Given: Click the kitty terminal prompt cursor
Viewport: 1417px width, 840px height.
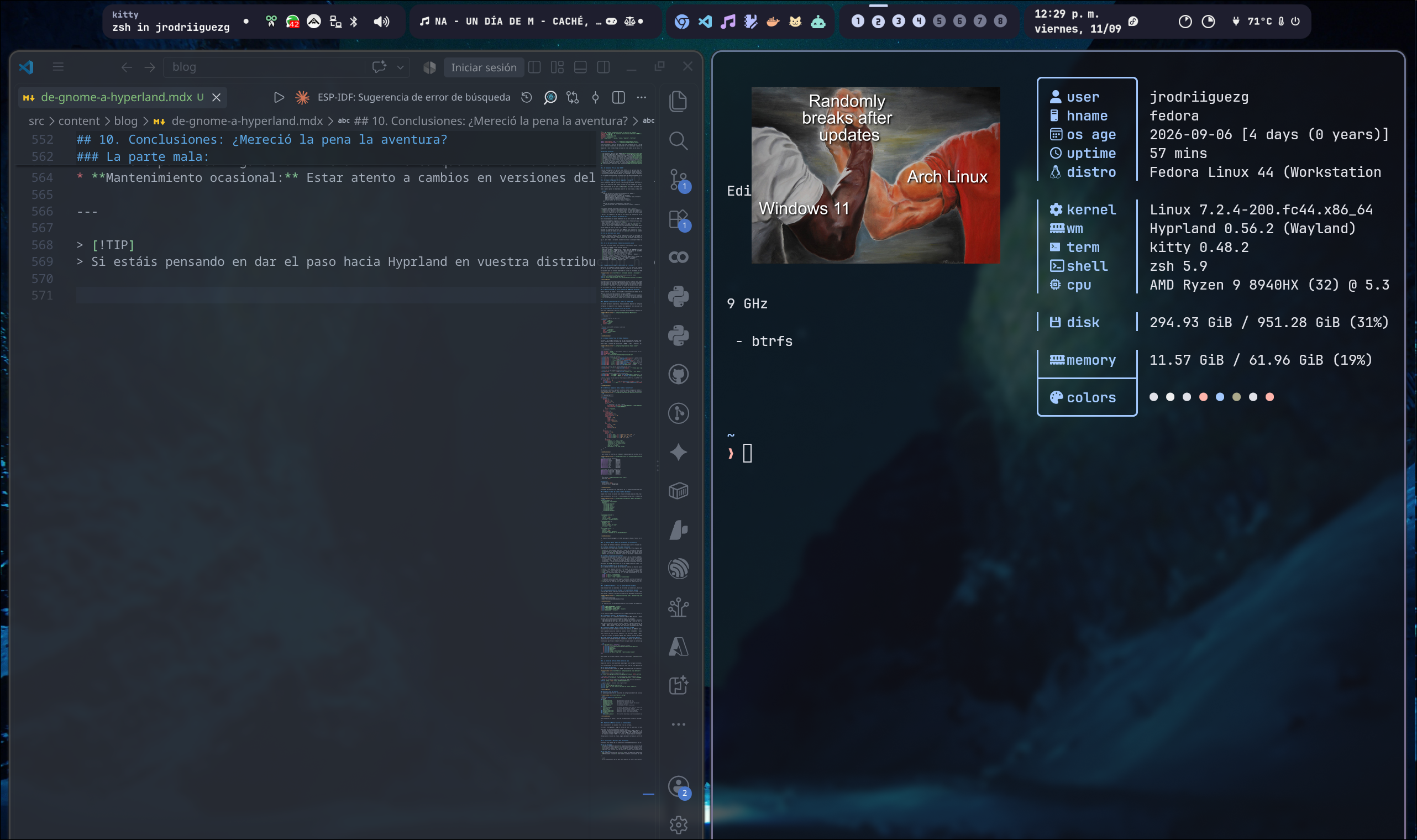Looking at the screenshot, I should click(747, 453).
